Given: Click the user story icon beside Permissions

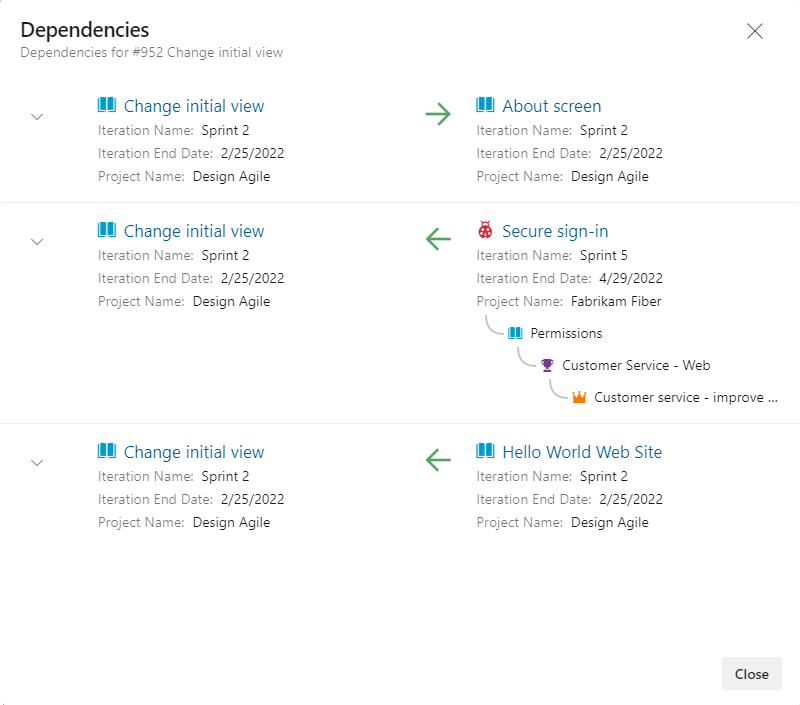Looking at the screenshot, I should [514, 333].
